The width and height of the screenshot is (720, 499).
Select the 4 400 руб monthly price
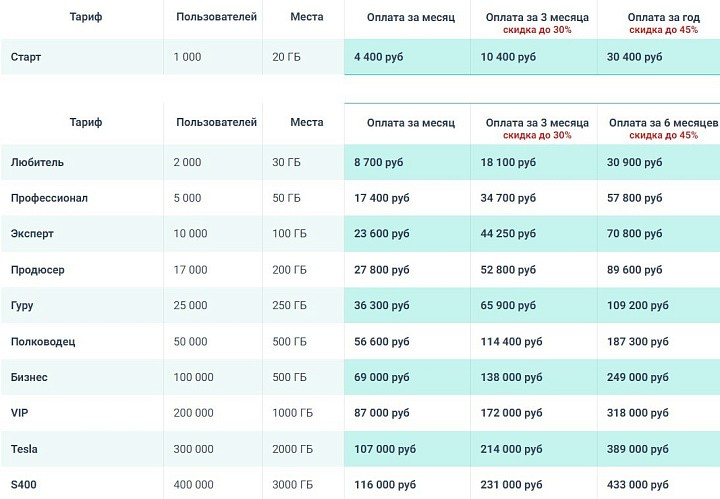pos(378,57)
